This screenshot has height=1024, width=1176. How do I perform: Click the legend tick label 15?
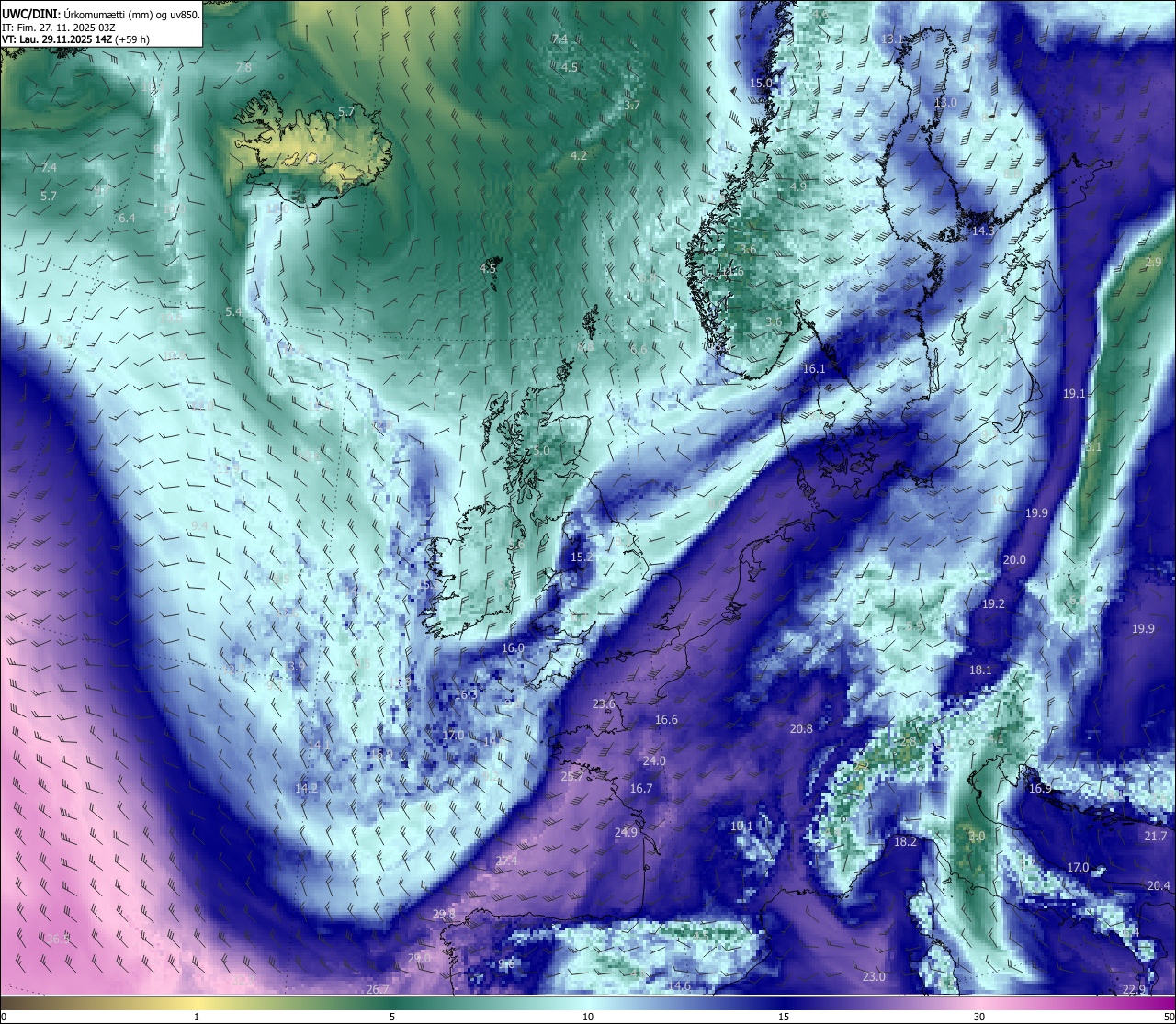coord(784,1017)
